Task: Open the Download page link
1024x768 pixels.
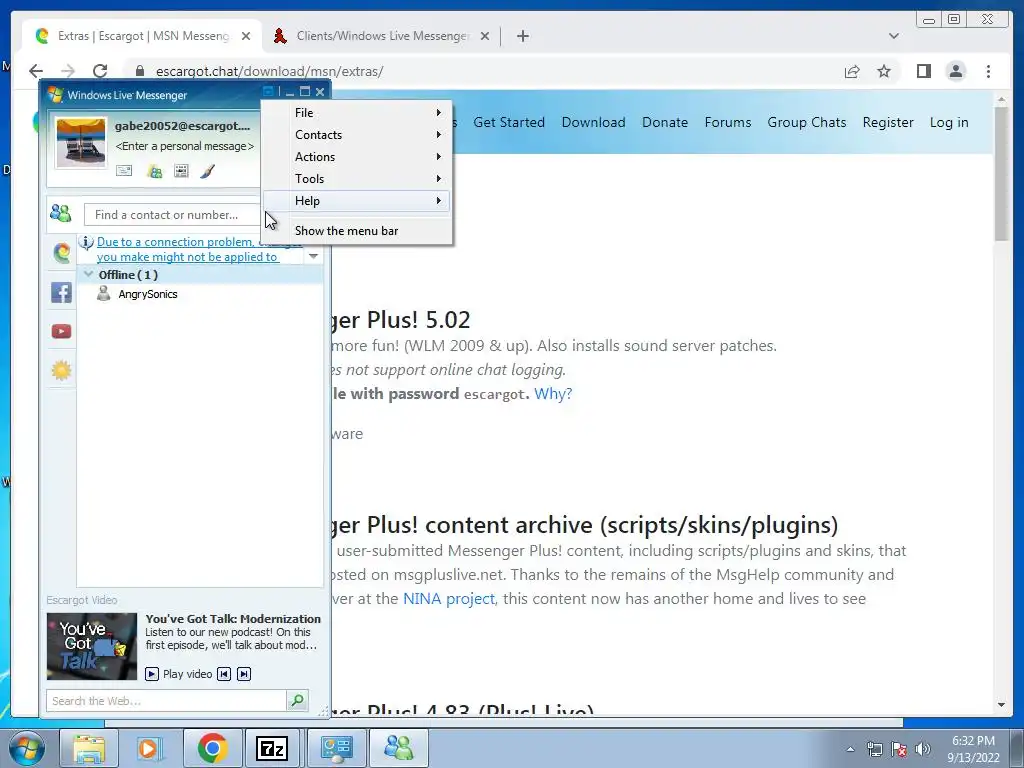Action: coord(594,122)
